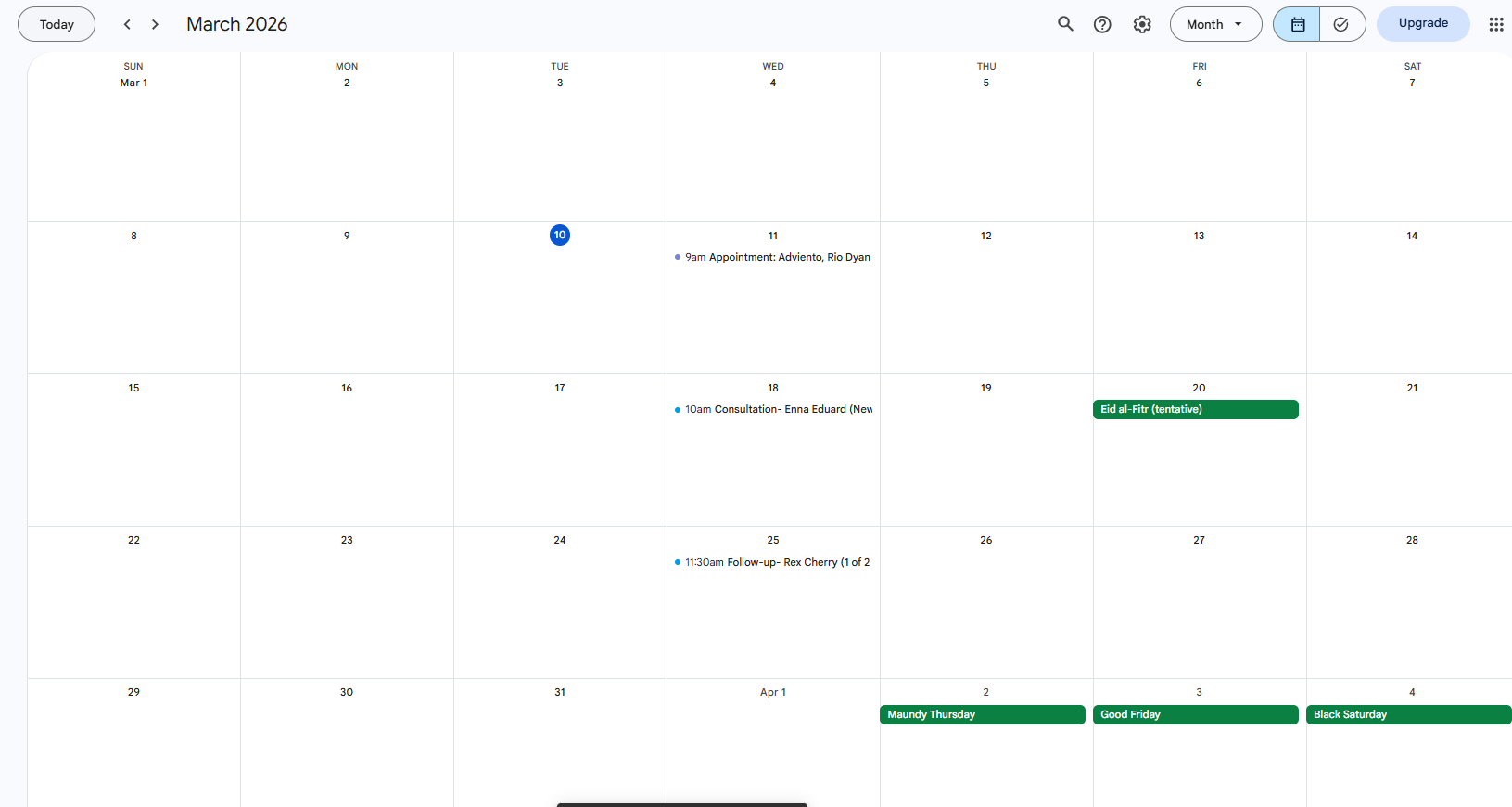
Task: Go to the next month
Action: point(155,24)
